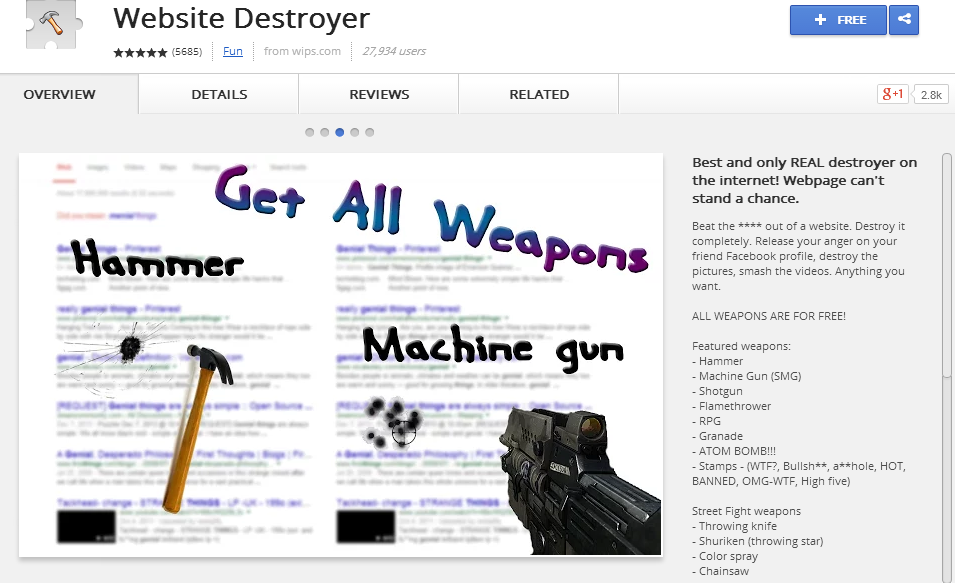Click the Website Destroyer hammer puzzle icon
This screenshot has height=583, width=955.
point(52,24)
